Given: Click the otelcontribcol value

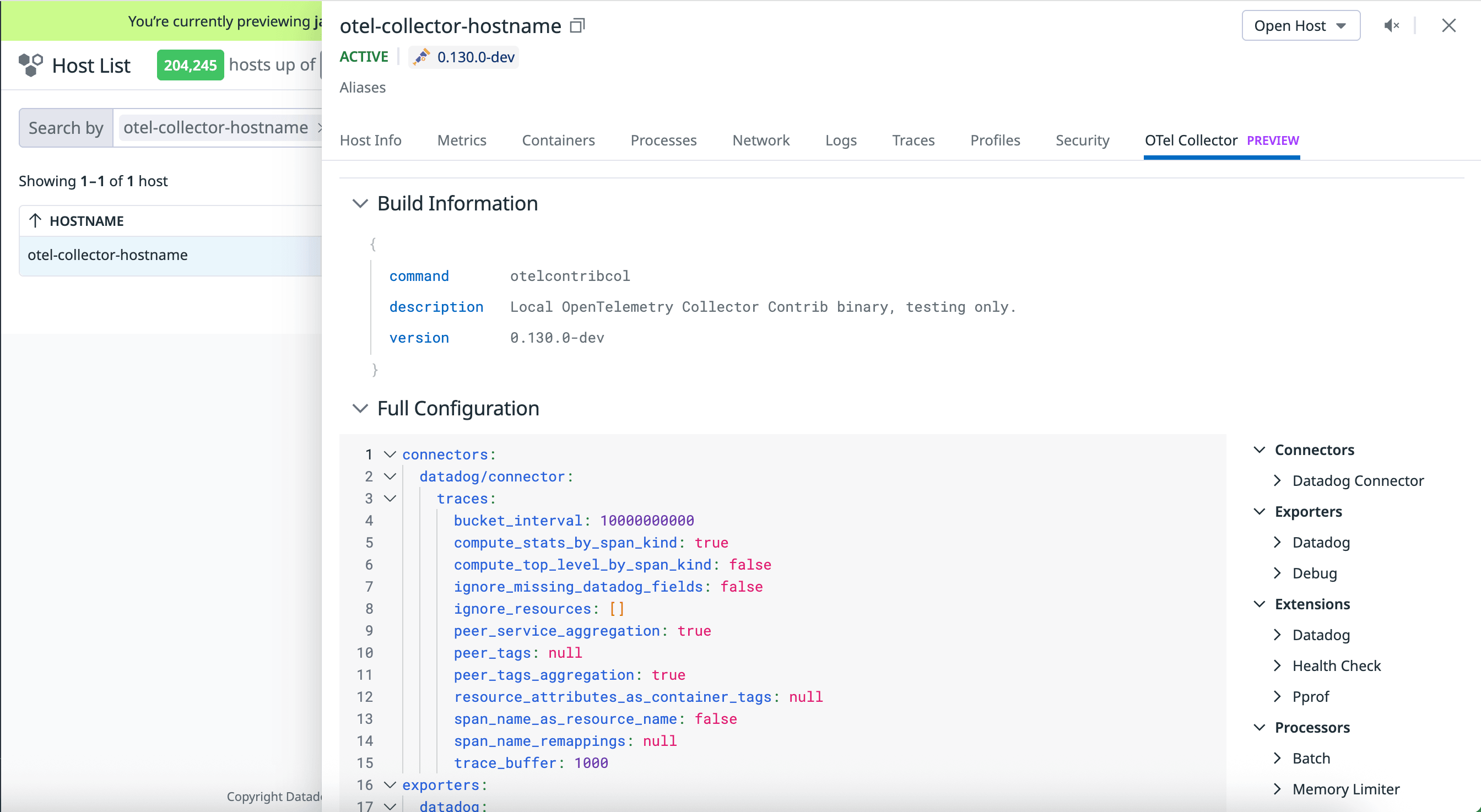Looking at the screenshot, I should pyautogui.click(x=570, y=276).
